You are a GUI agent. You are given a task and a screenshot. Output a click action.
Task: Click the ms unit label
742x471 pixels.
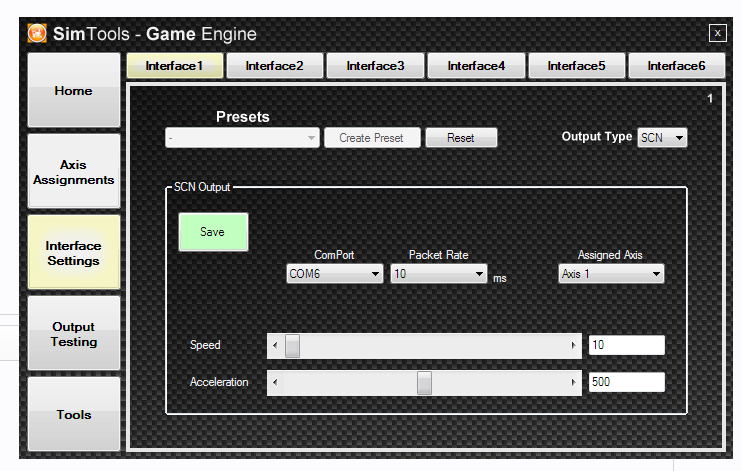(x=500, y=278)
